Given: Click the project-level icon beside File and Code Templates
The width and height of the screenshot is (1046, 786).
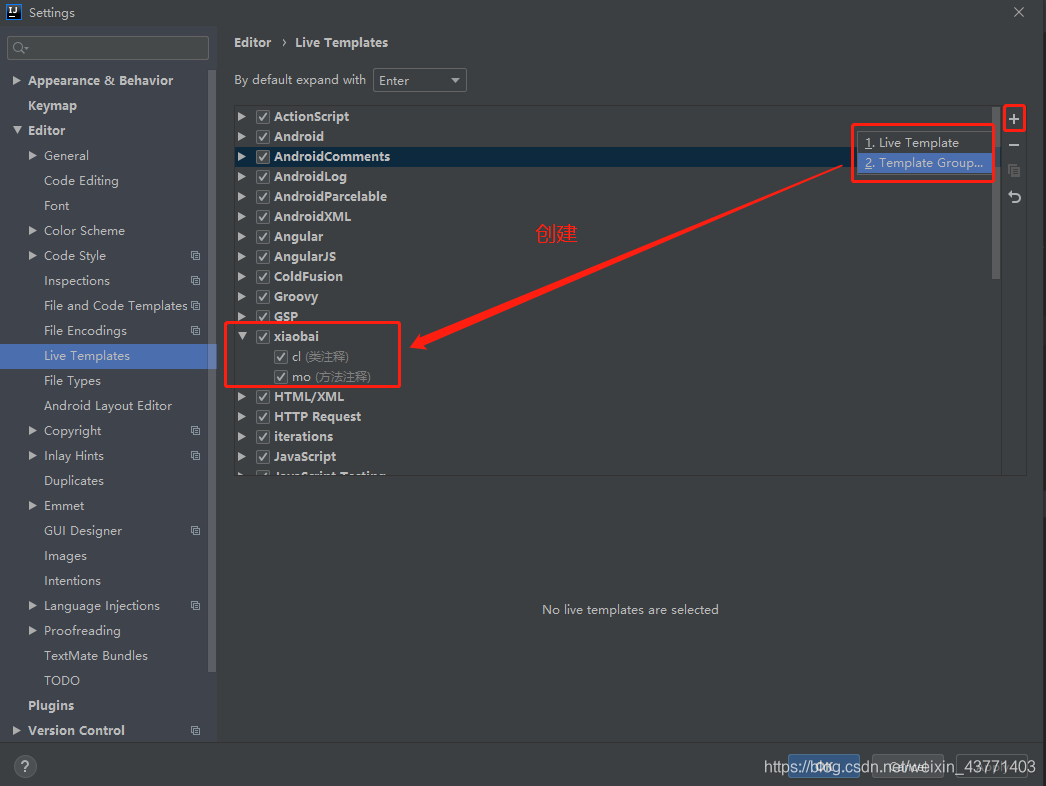Looking at the screenshot, I should pyautogui.click(x=195, y=306).
